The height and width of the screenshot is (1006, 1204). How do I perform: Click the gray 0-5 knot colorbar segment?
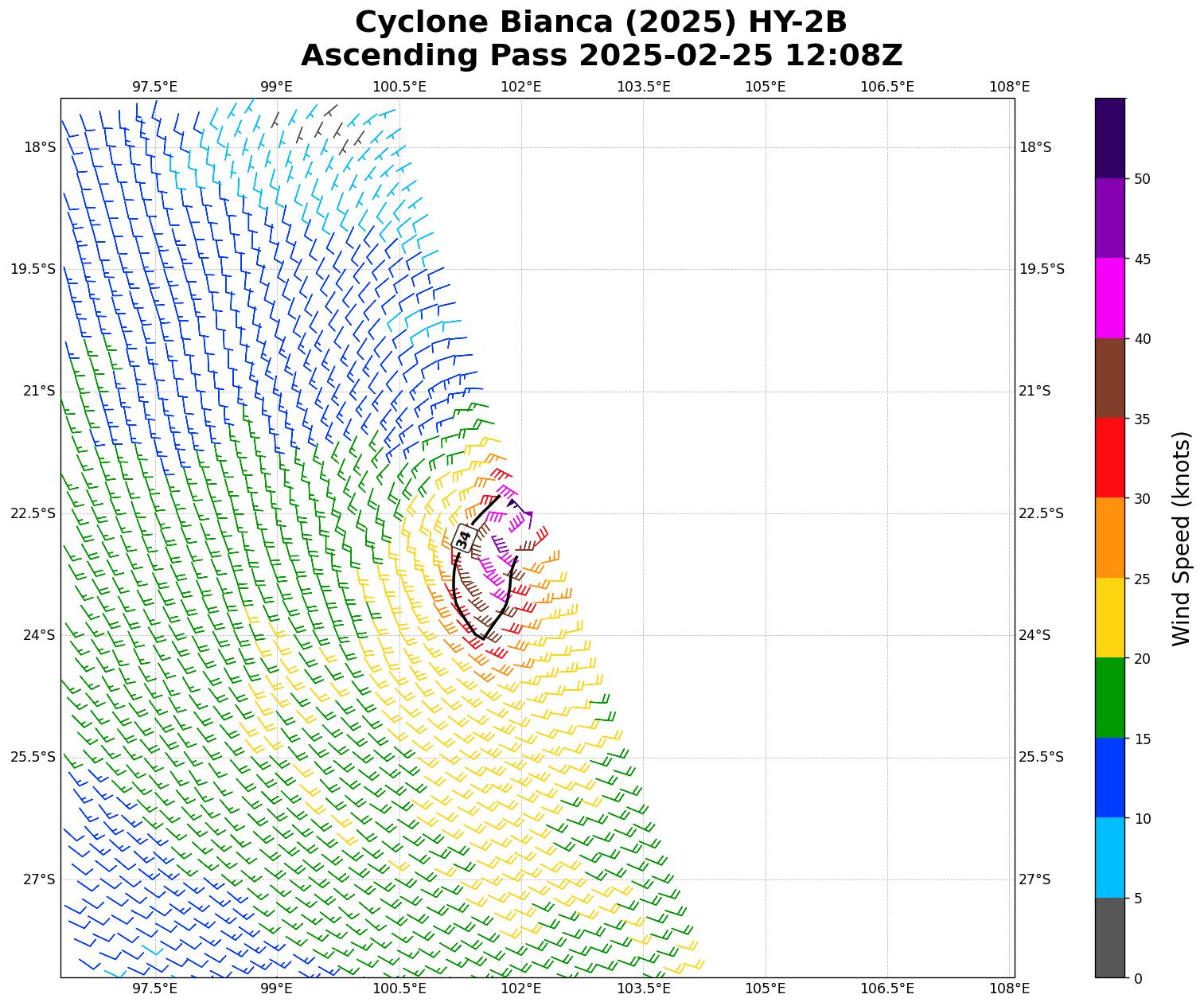pos(1109,937)
